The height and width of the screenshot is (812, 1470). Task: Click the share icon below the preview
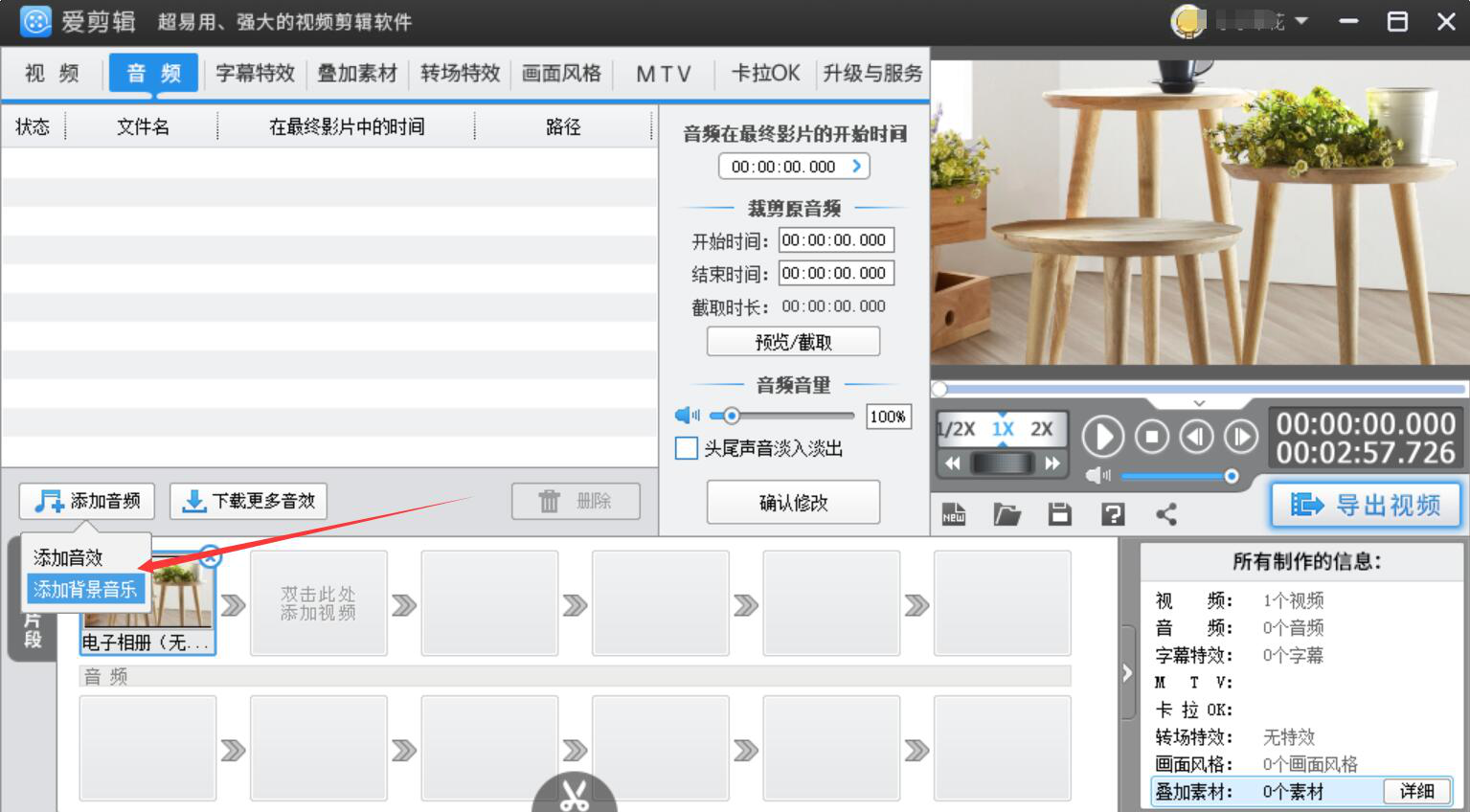point(1166,514)
